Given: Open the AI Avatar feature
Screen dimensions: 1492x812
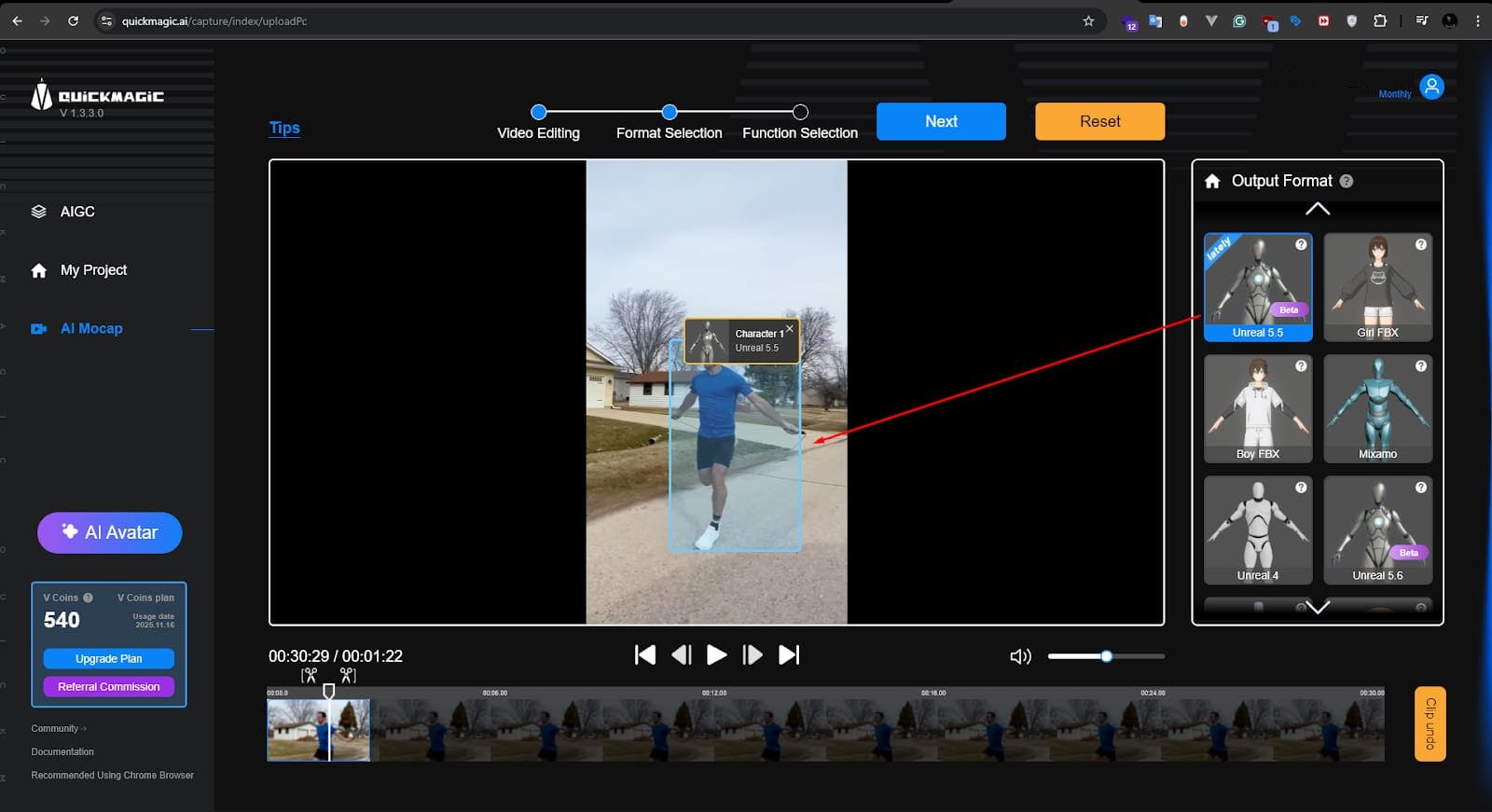Looking at the screenshot, I should (110, 532).
